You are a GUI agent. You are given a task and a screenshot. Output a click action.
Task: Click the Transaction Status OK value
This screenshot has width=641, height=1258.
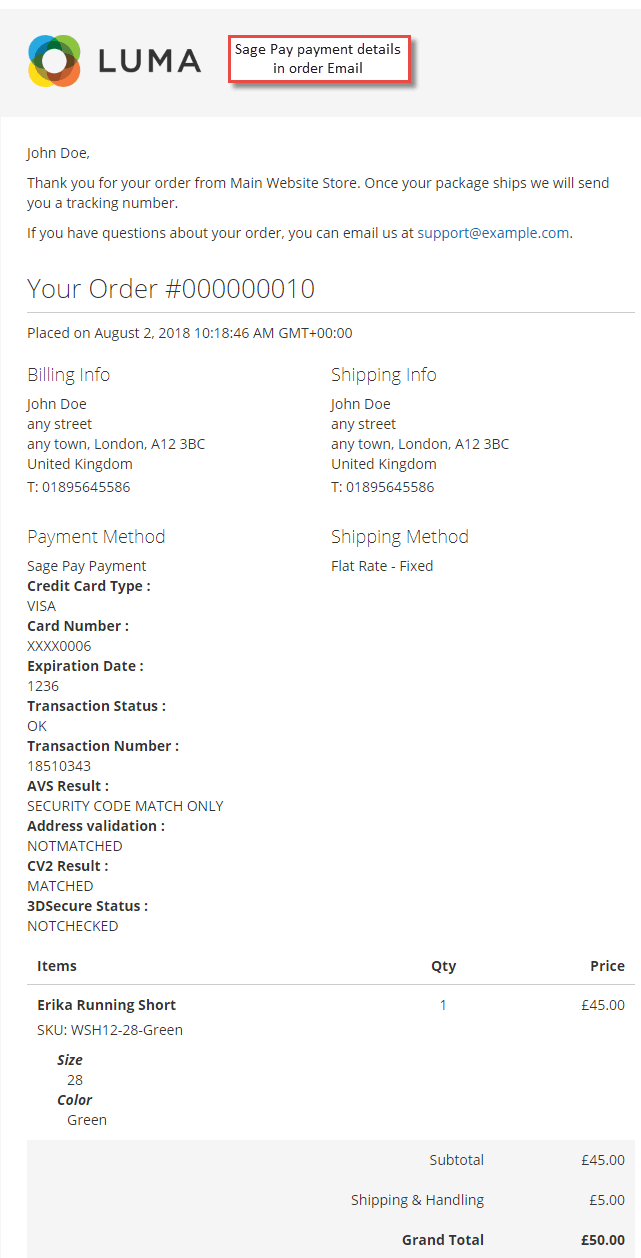pyautogui.click(x=37, y=726)
